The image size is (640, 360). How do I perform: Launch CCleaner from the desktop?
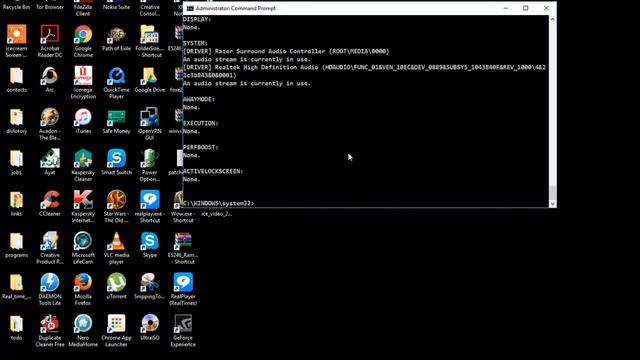click(50, 200)
